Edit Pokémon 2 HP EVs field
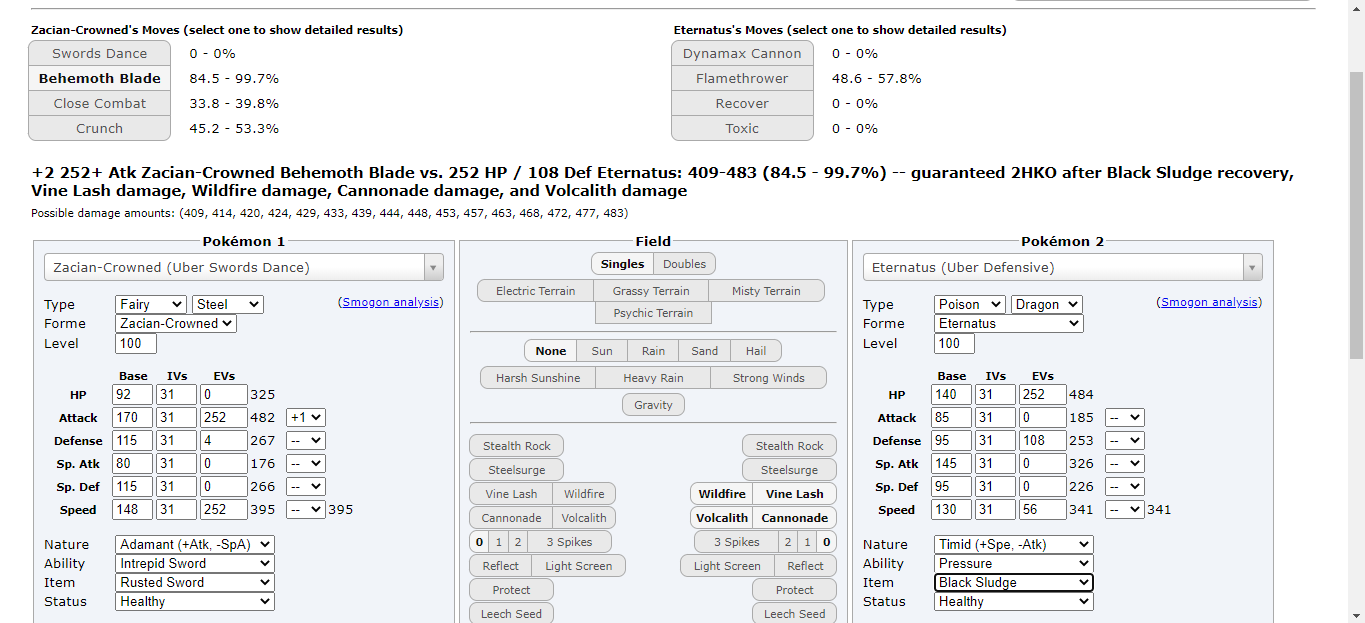 (x=1042, y=394)
